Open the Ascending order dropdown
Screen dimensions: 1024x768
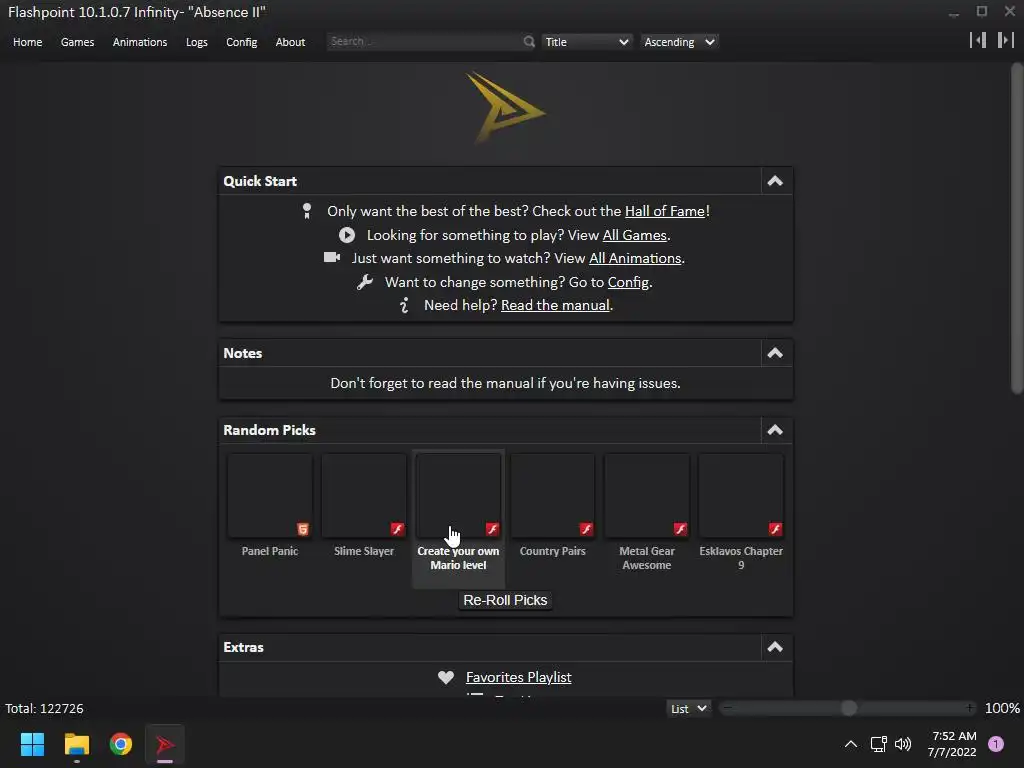[679, 42]
